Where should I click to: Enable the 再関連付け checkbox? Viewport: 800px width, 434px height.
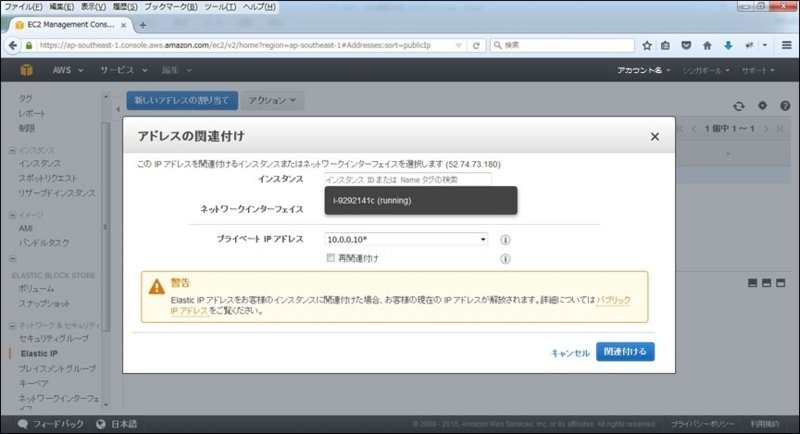pyautogui.click(x=331, y=258)
